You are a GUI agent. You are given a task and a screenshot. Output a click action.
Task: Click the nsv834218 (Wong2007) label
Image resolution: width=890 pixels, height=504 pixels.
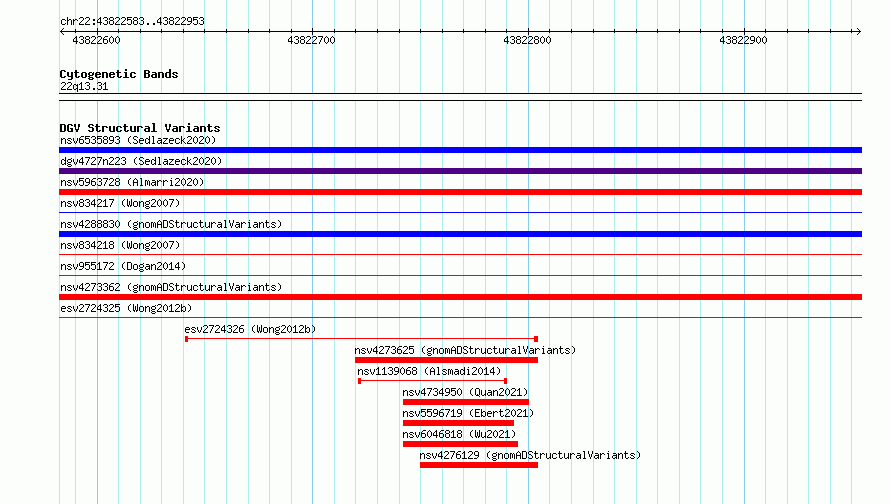tap(120, 245)
